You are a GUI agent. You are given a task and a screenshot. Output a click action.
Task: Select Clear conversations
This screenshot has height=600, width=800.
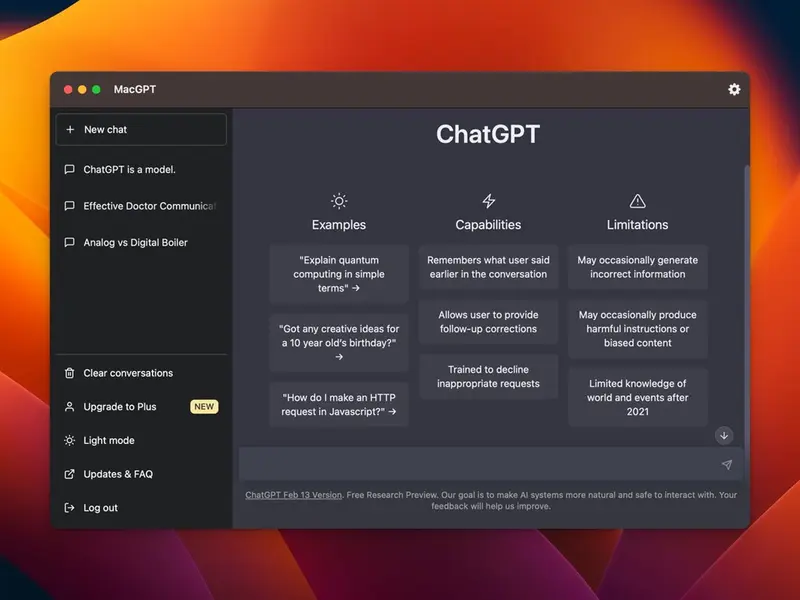(x=141, y=373)
